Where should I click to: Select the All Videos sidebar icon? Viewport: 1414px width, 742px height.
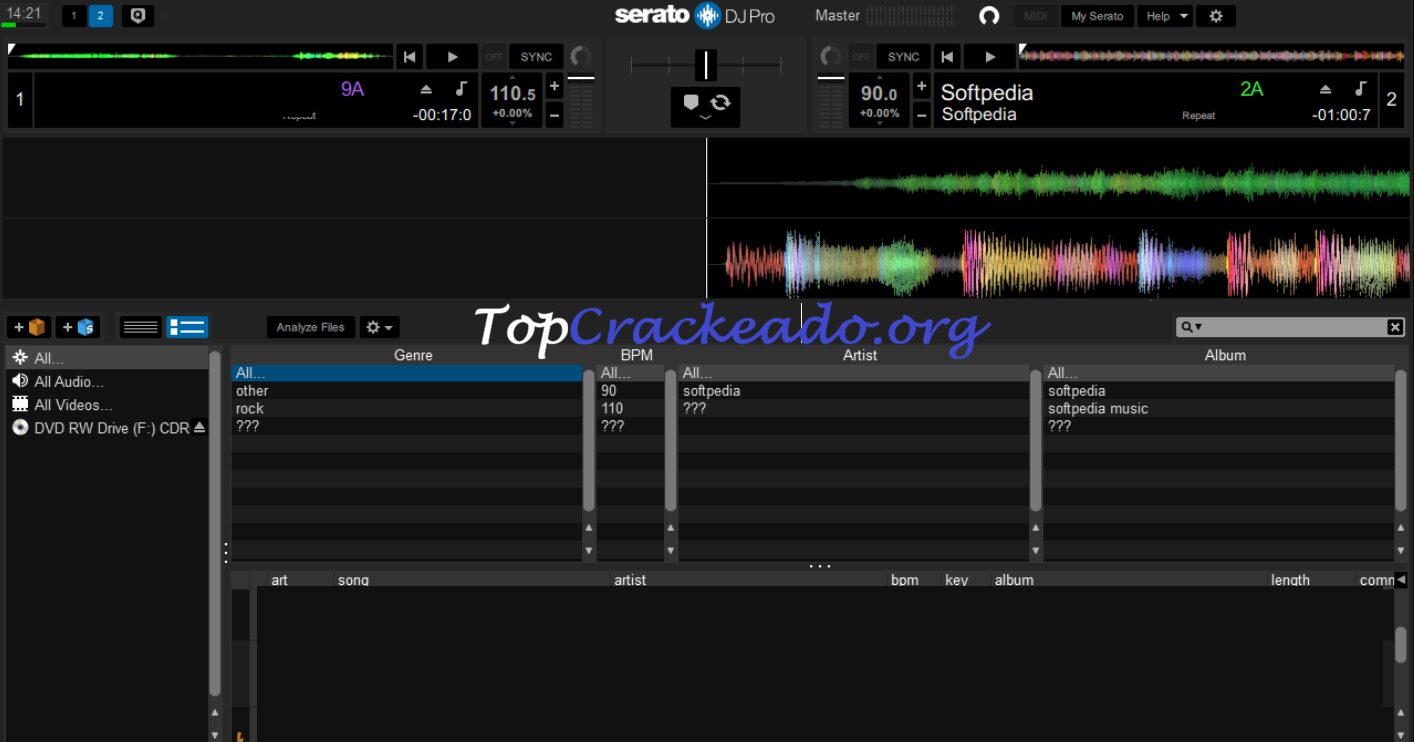click(x=18, y=404)
